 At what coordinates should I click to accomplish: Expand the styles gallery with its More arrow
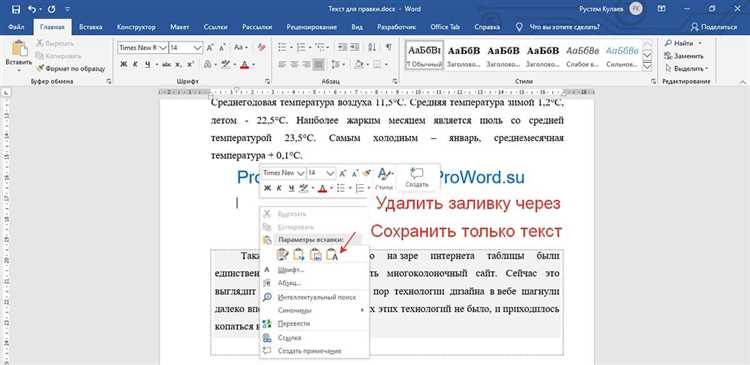(647, 67)
